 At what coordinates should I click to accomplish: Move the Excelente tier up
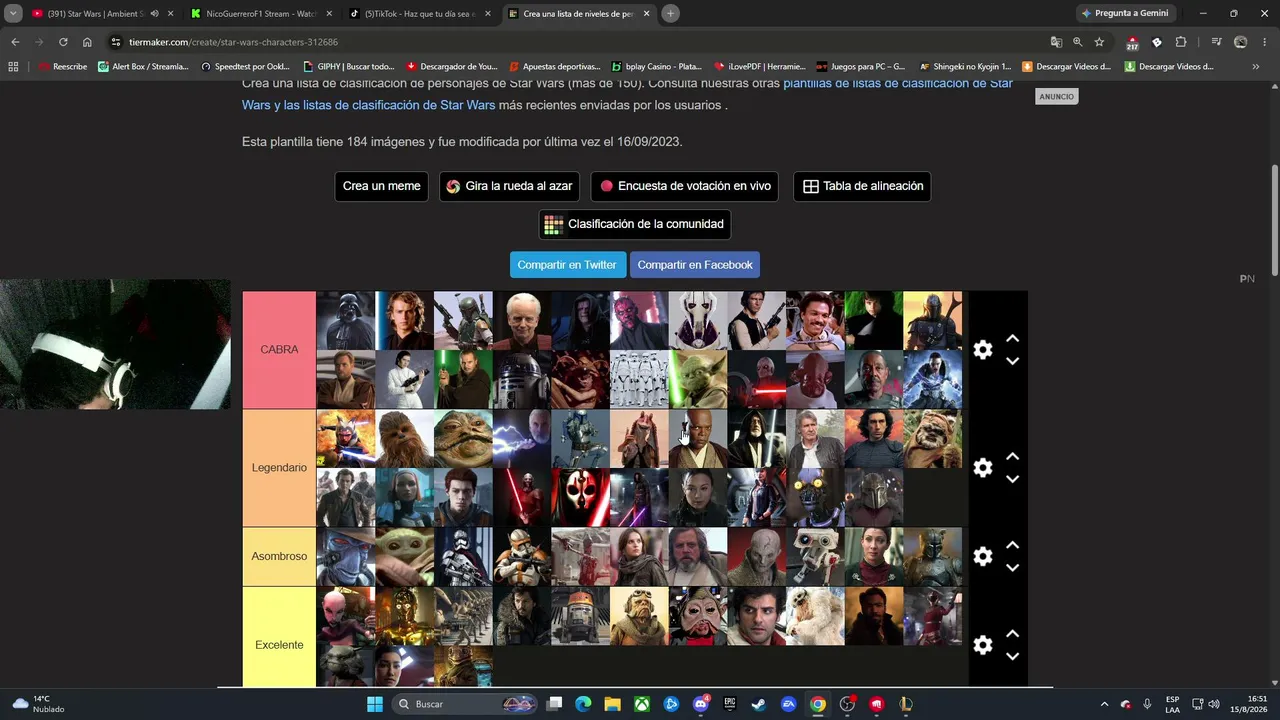pos(1012,634)
